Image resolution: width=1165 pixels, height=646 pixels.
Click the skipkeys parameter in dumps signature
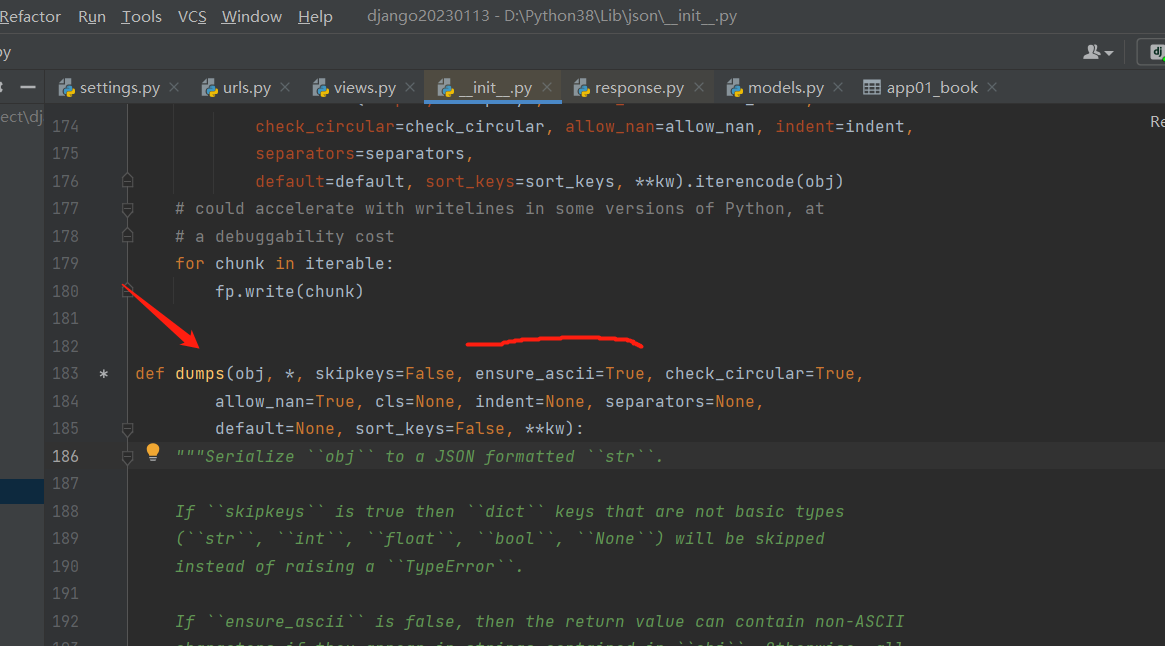(x=355, y=373)
